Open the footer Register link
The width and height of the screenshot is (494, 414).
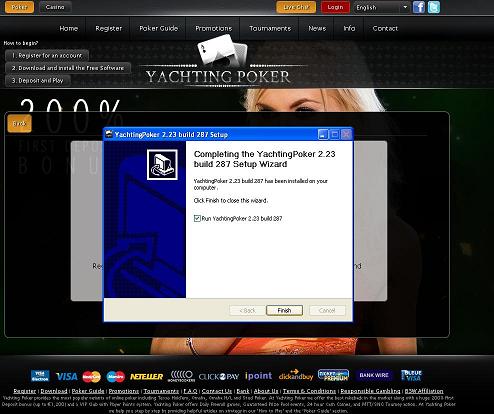(25, 391)
